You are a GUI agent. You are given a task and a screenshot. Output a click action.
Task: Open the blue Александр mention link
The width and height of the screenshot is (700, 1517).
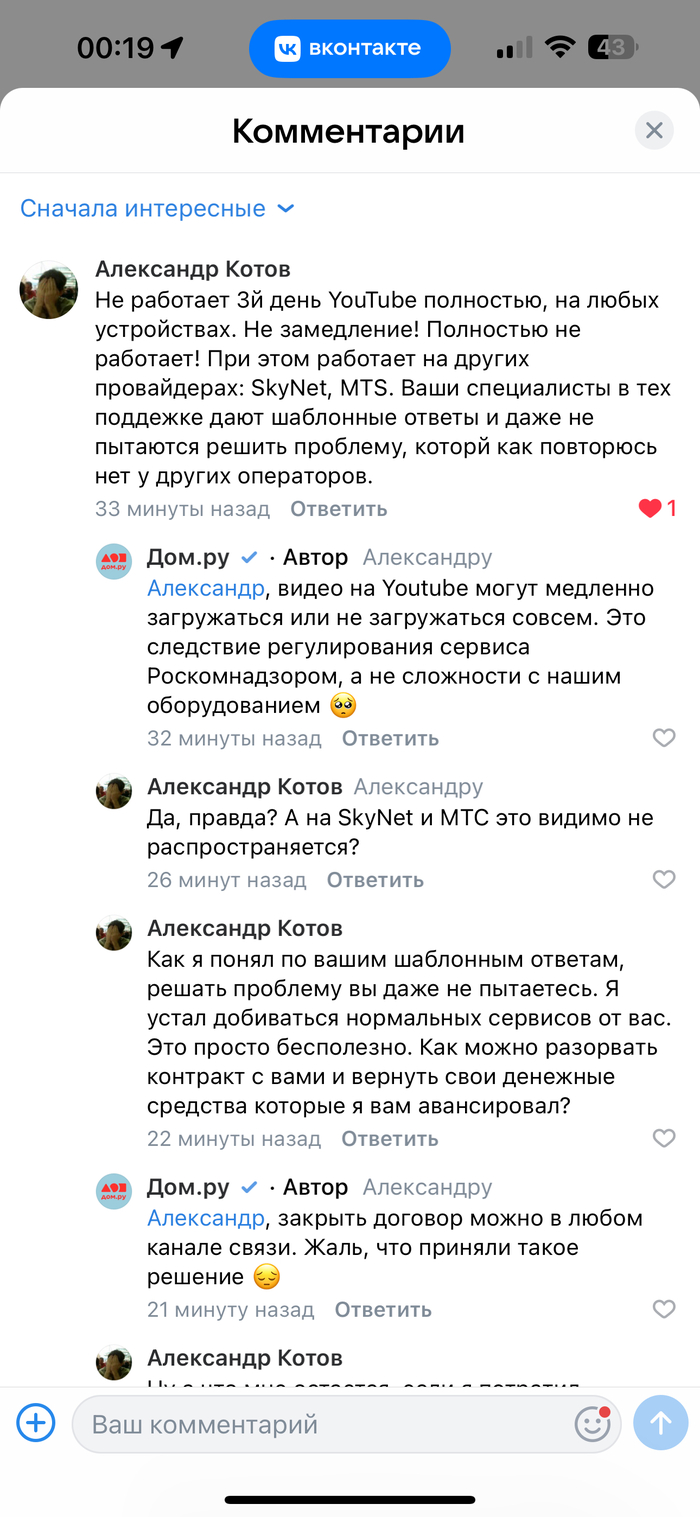[206, 588]
